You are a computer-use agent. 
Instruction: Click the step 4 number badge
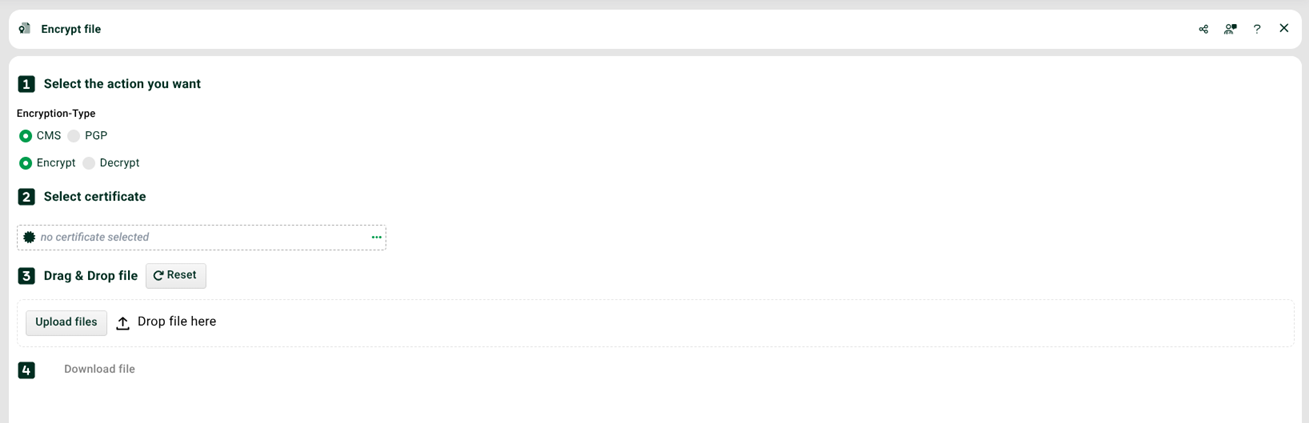(26, 370)
